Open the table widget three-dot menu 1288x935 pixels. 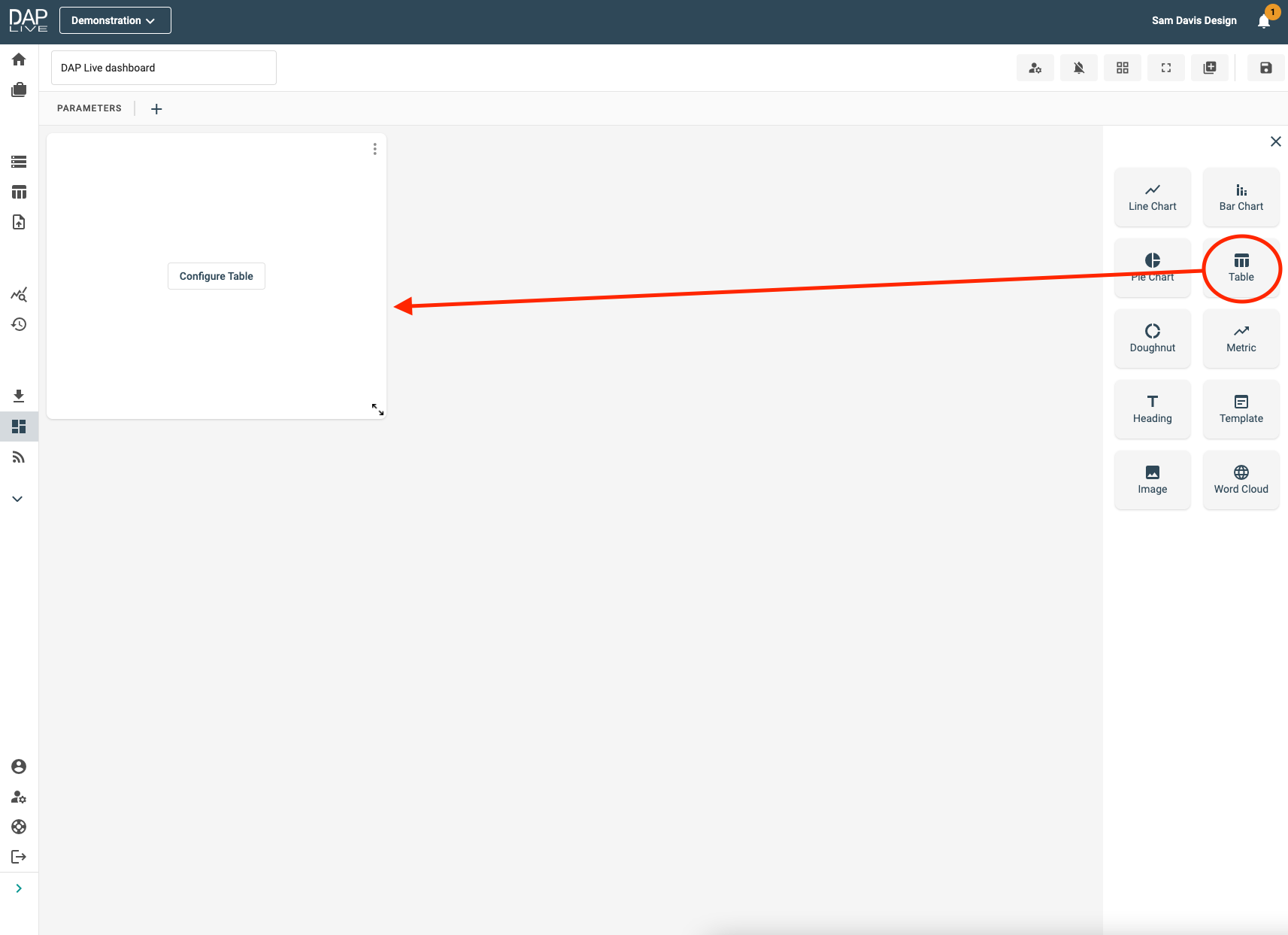(374, 149)
